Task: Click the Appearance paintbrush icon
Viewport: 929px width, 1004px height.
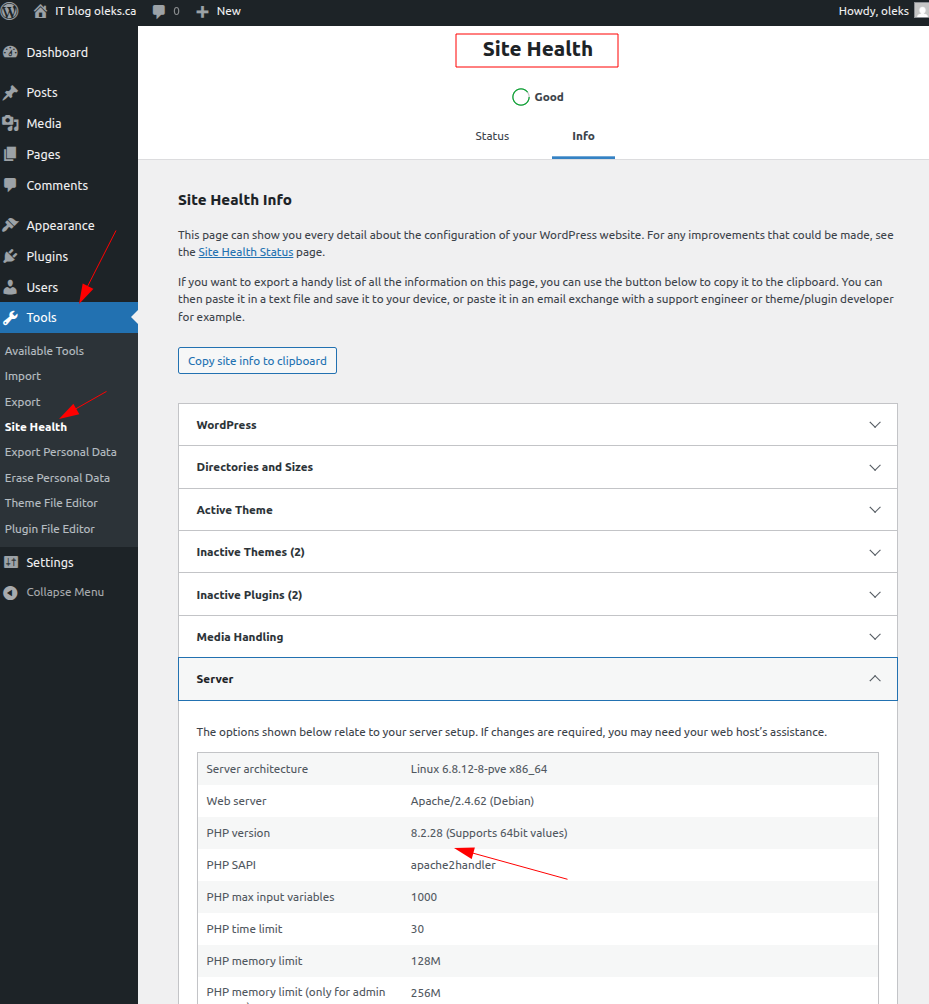Action: tap(10, 225)
